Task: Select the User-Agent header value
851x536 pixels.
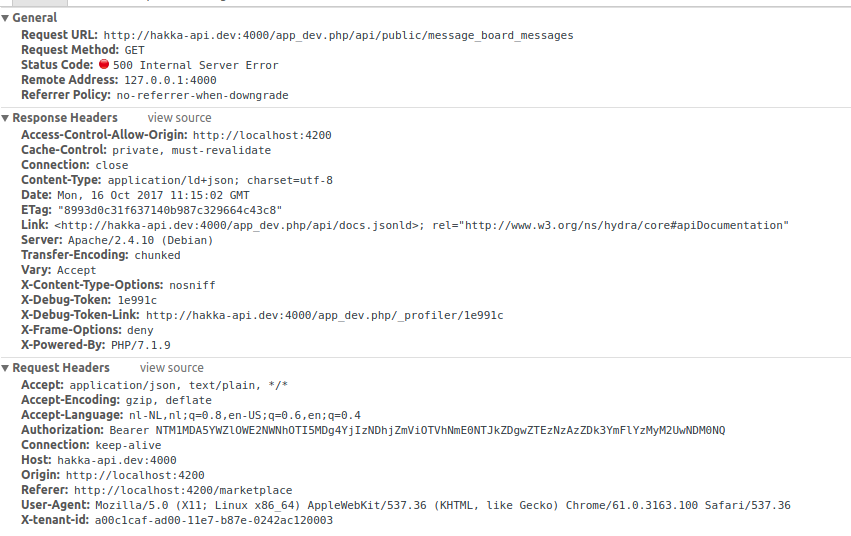Action: pyautogui.click(x=443, y=505)
